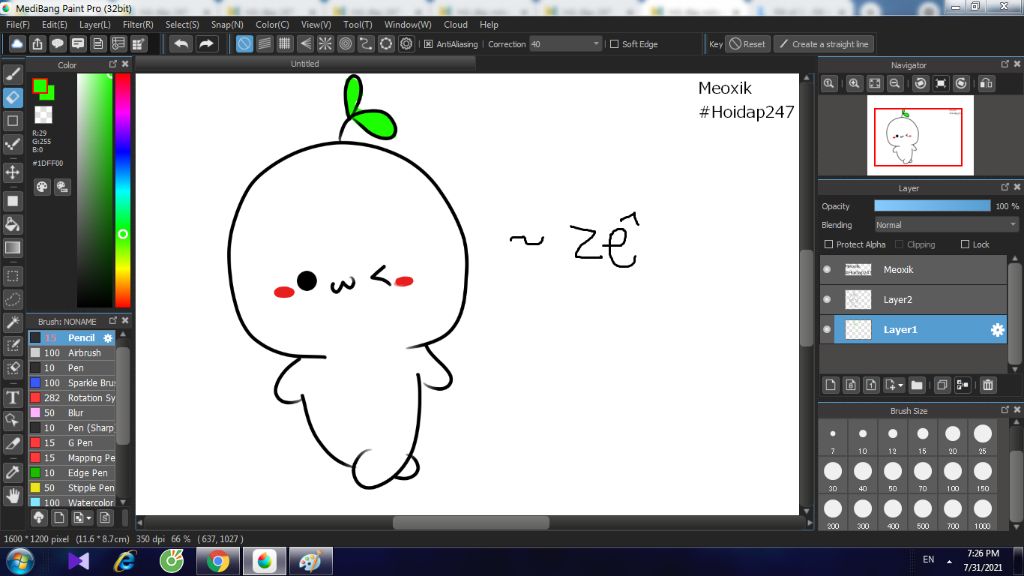Select the Eyedropper tool
The height and width of the screenshot is (576, 1024).
point(12,473)
